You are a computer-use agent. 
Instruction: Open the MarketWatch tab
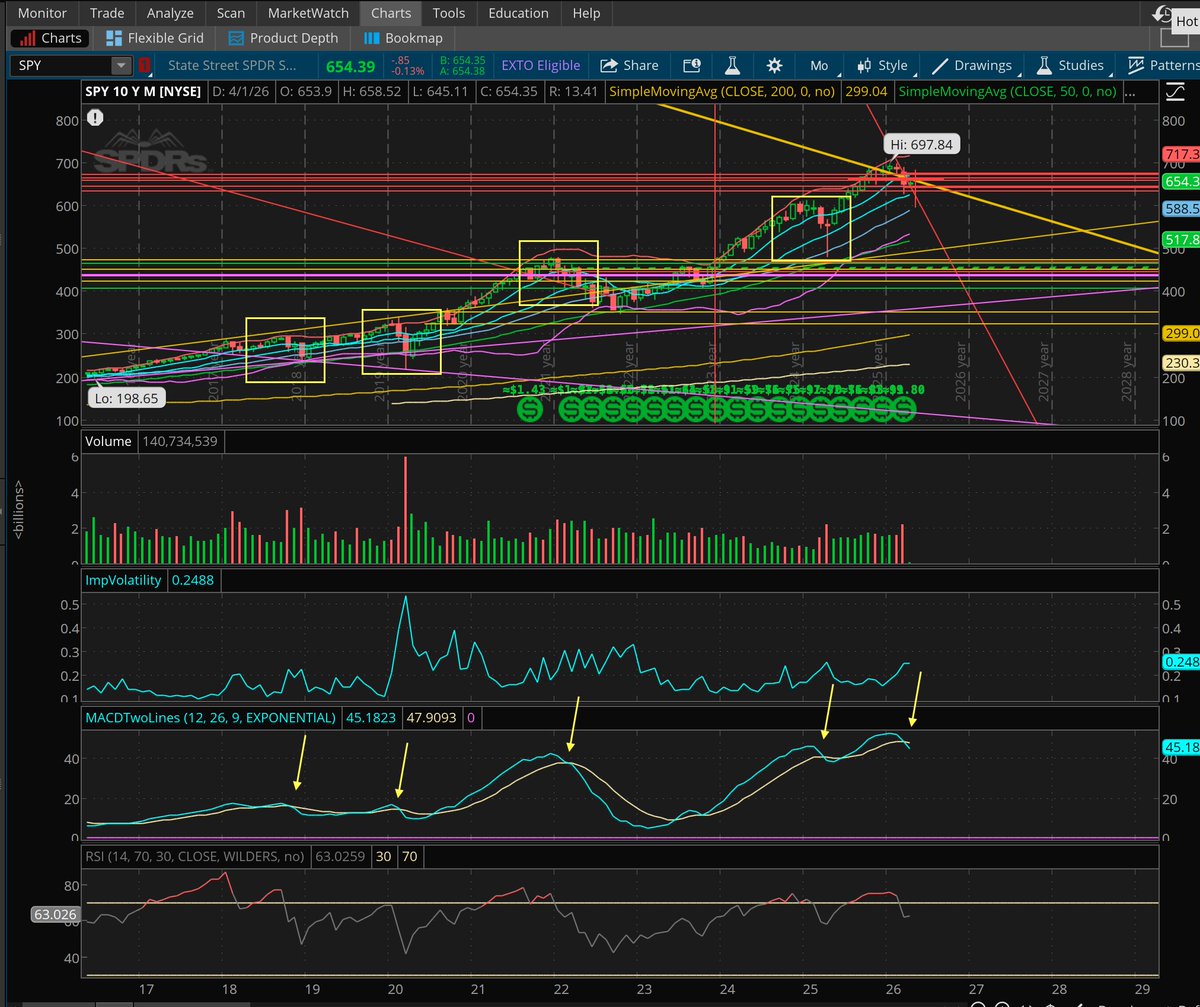point(308,13)
